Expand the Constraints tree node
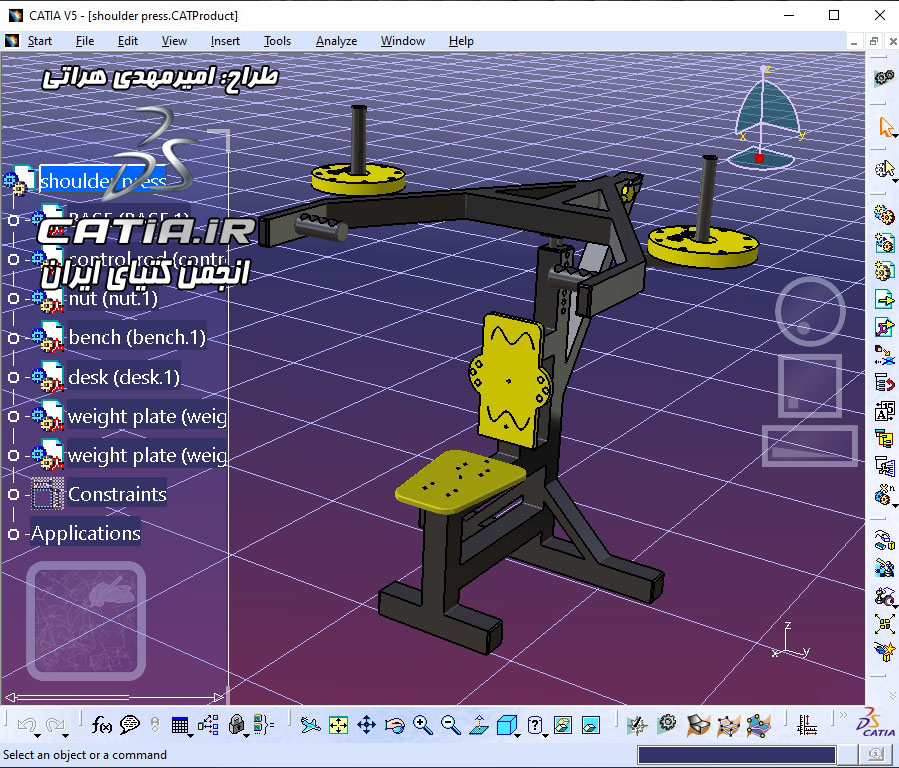The height and width of the screenshot is (768, 899). pos(13,494)
